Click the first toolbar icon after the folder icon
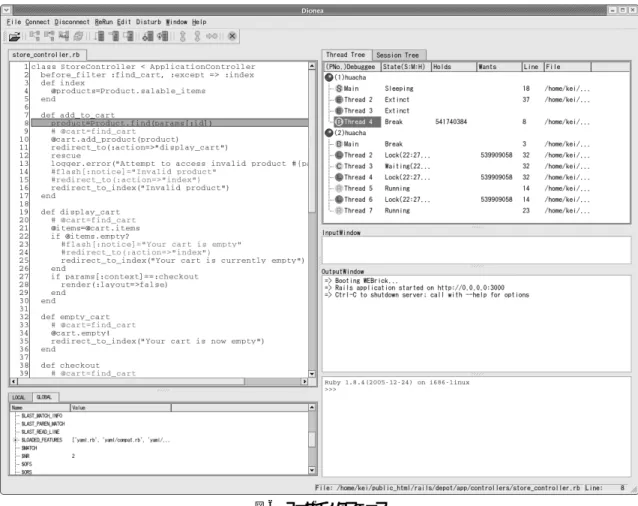This screenshot has width=638, height=506. pos(35,36)
